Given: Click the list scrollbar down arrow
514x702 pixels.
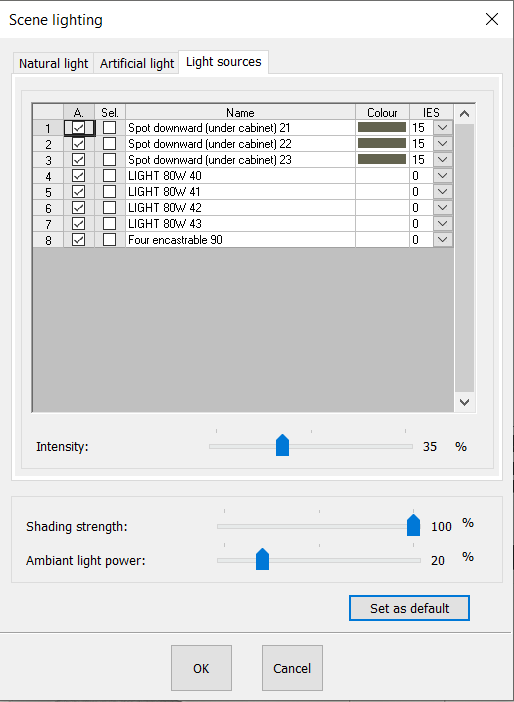Looking at the screenshot, I should click(465, 402).
